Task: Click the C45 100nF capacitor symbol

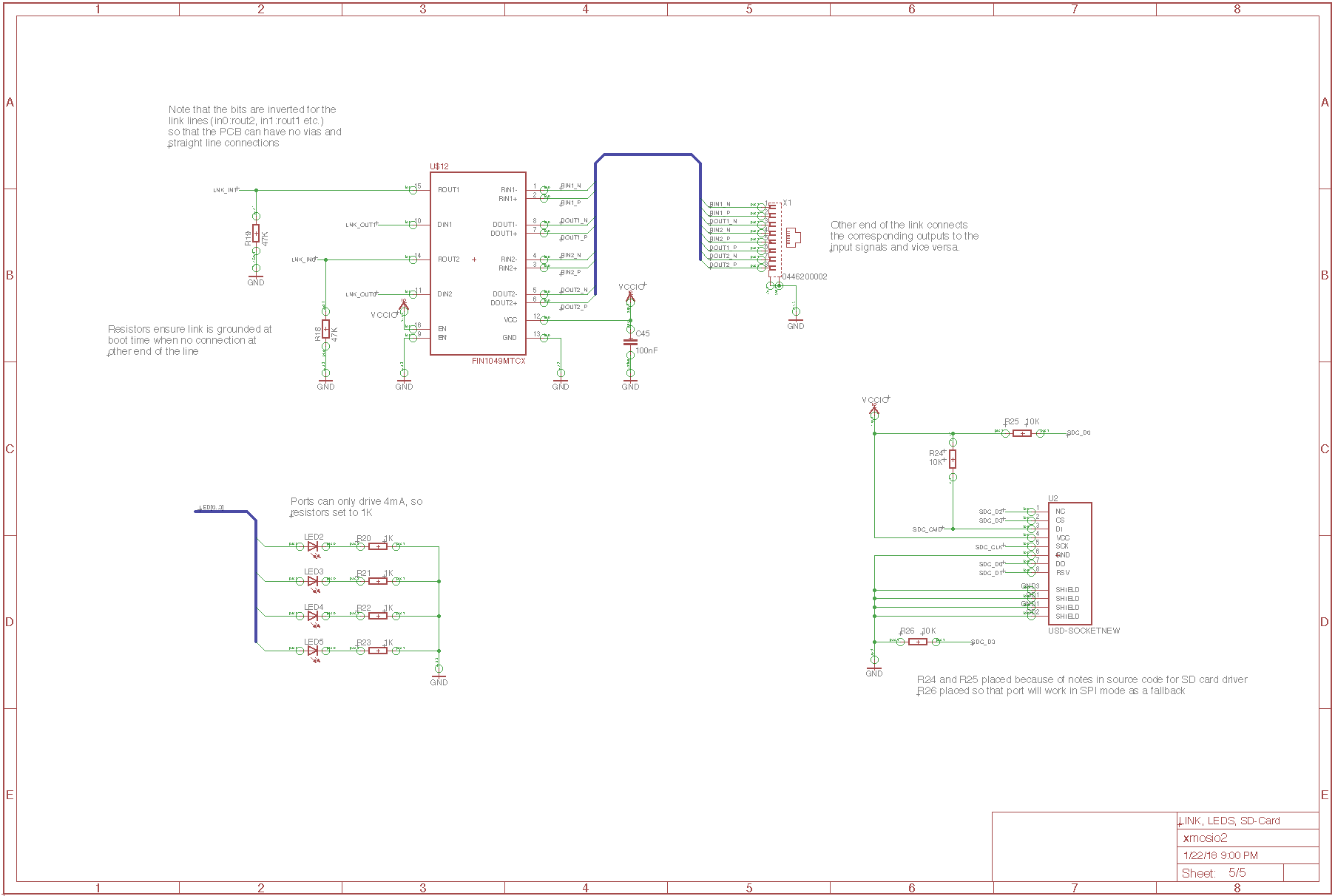Action: (630, 342)
